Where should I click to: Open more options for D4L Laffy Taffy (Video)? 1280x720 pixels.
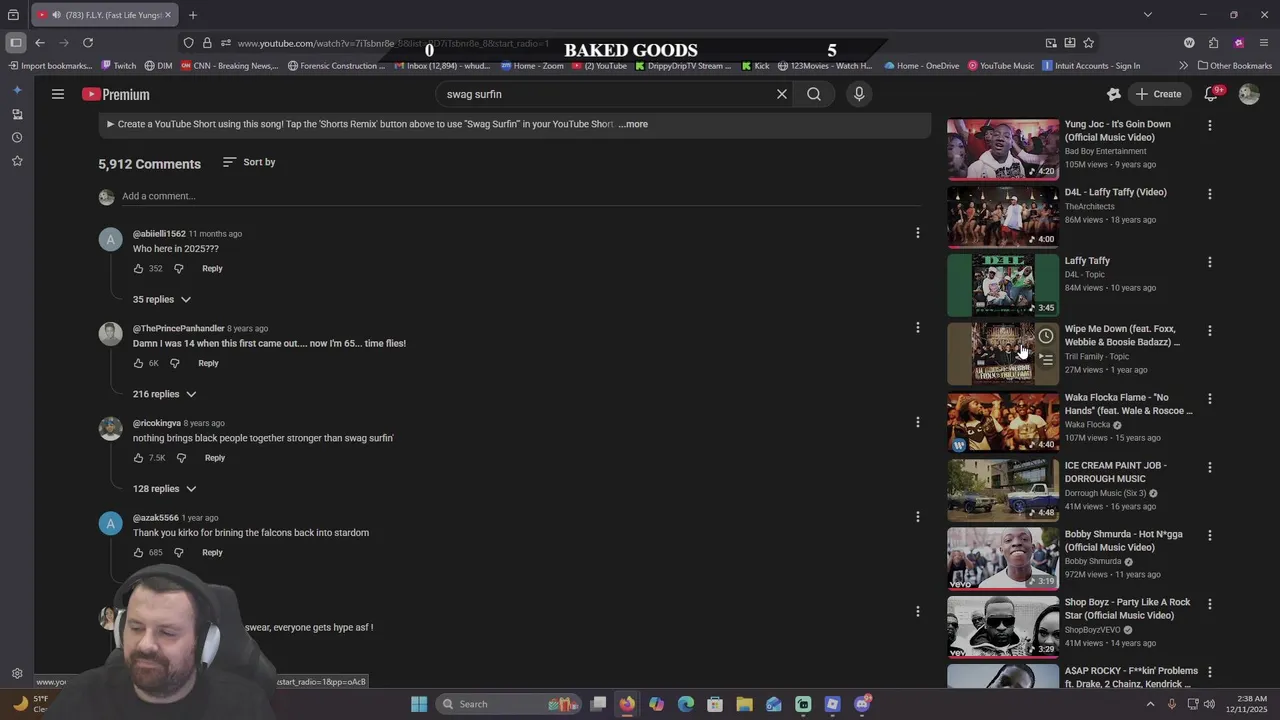[x=1209, y=194]
